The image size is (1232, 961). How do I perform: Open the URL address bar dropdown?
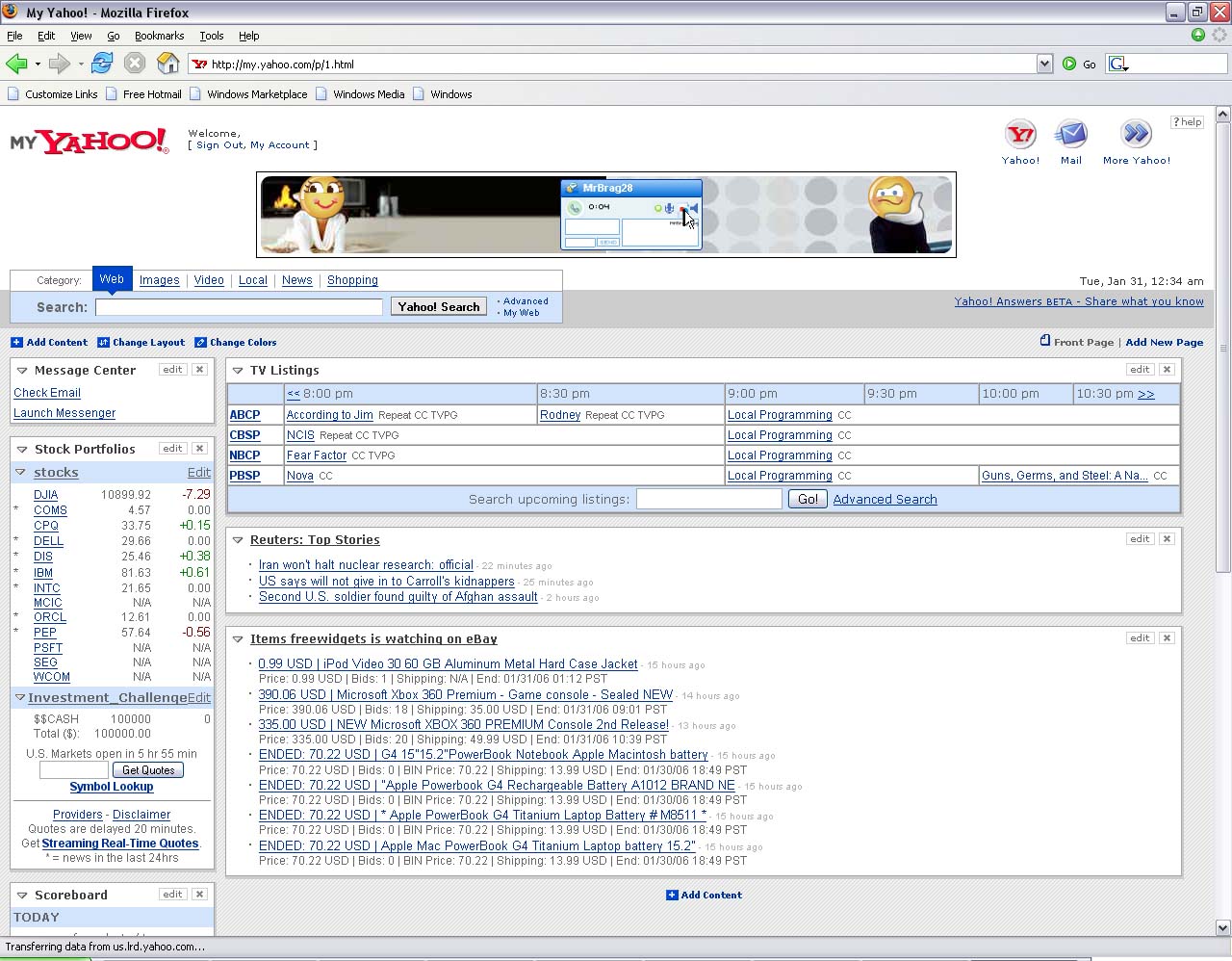point(1044,64)
